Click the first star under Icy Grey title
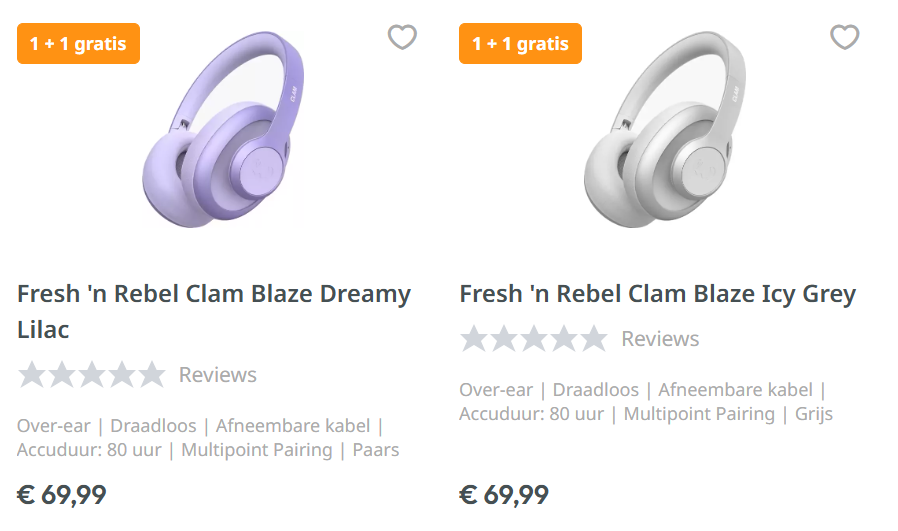Viewport: 898px width, 531px height. click(x=474, y=339)
